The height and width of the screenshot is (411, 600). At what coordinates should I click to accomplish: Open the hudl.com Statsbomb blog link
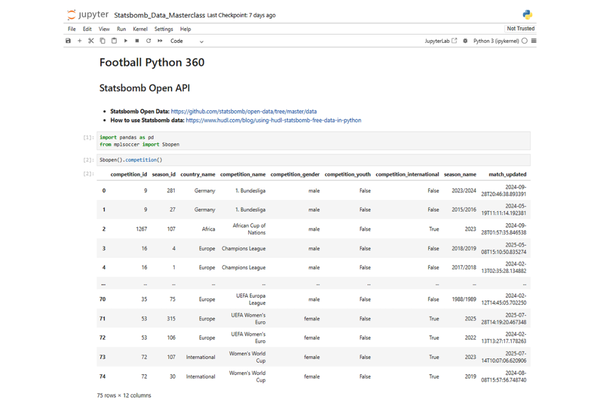click(x=274, y=121)
